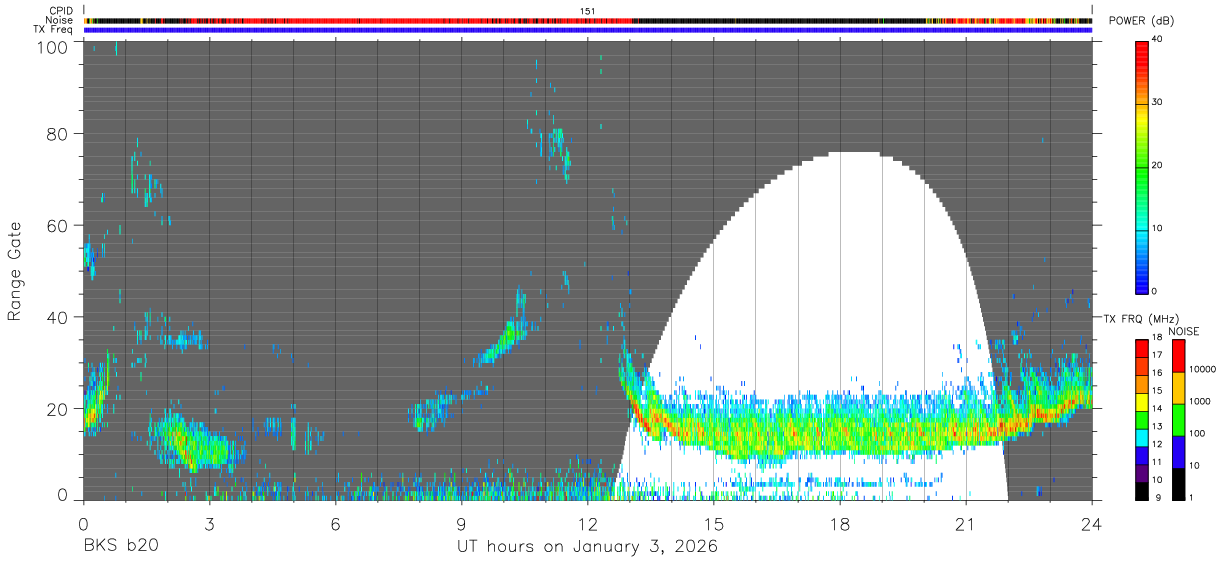The image size is (1228, 567).
Task: Click the "40" tick atop POWER scale
Action: click(1156, 40)
